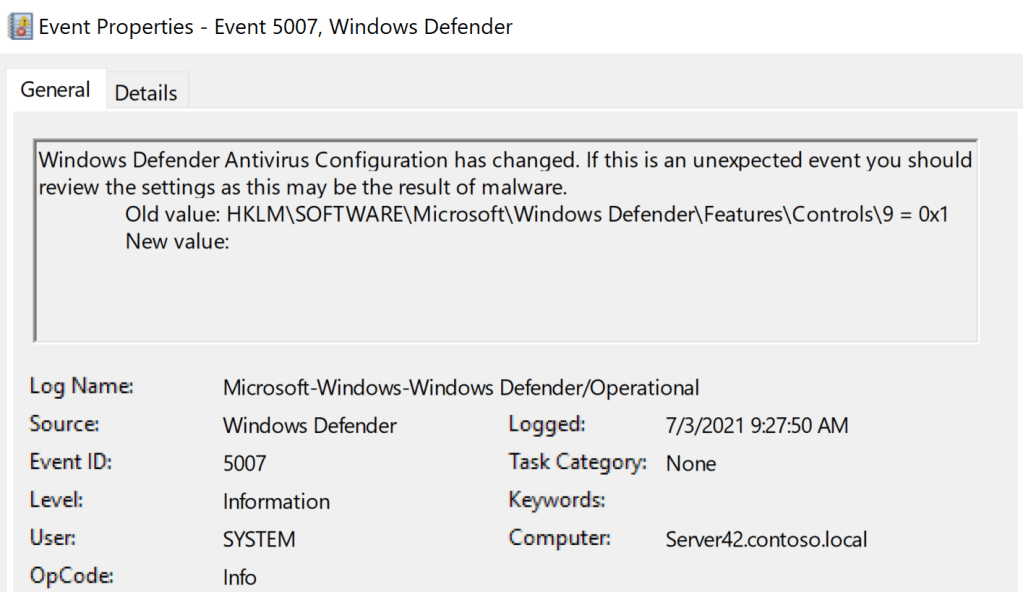Click the 'Log Name:' label
Image resolution: width=1023 pixels, height=592 pixels.
point(82,387)
